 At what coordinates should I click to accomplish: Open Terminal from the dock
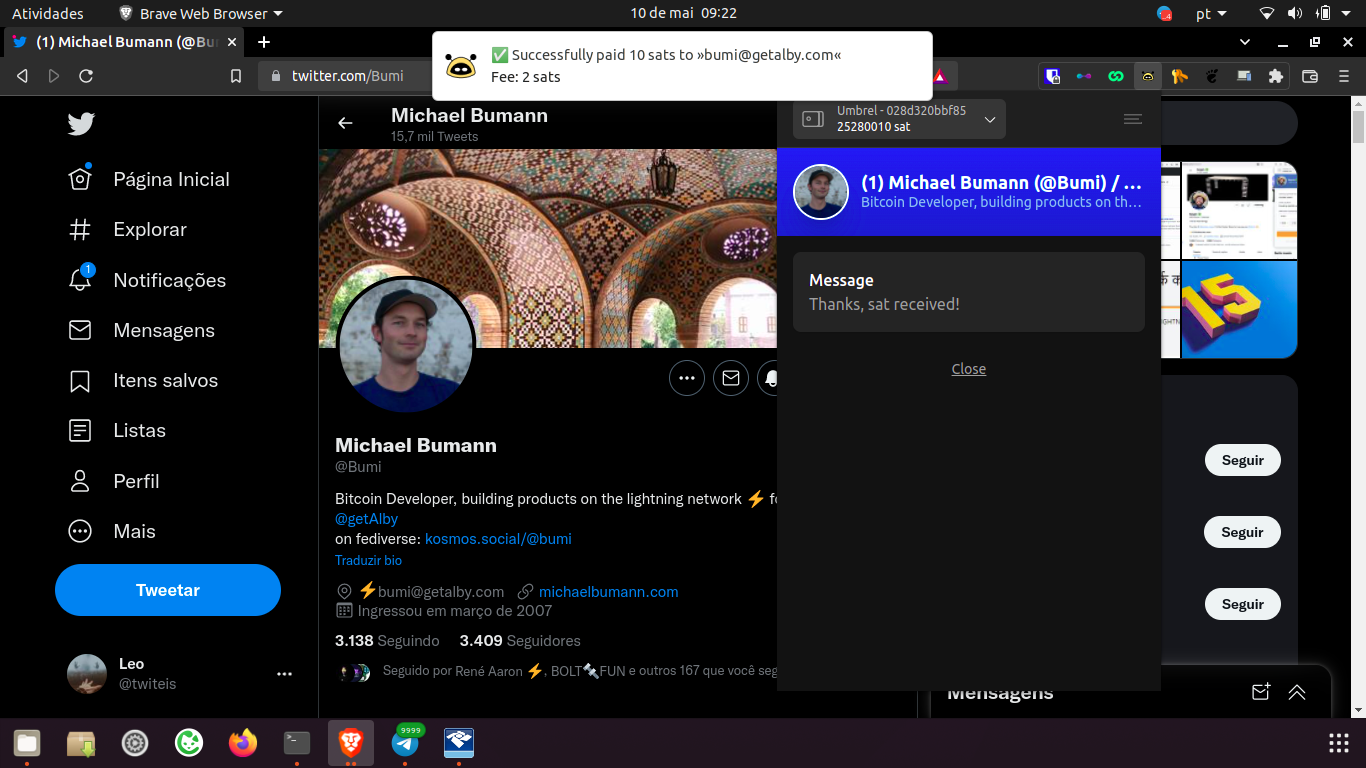pos(297,743)
